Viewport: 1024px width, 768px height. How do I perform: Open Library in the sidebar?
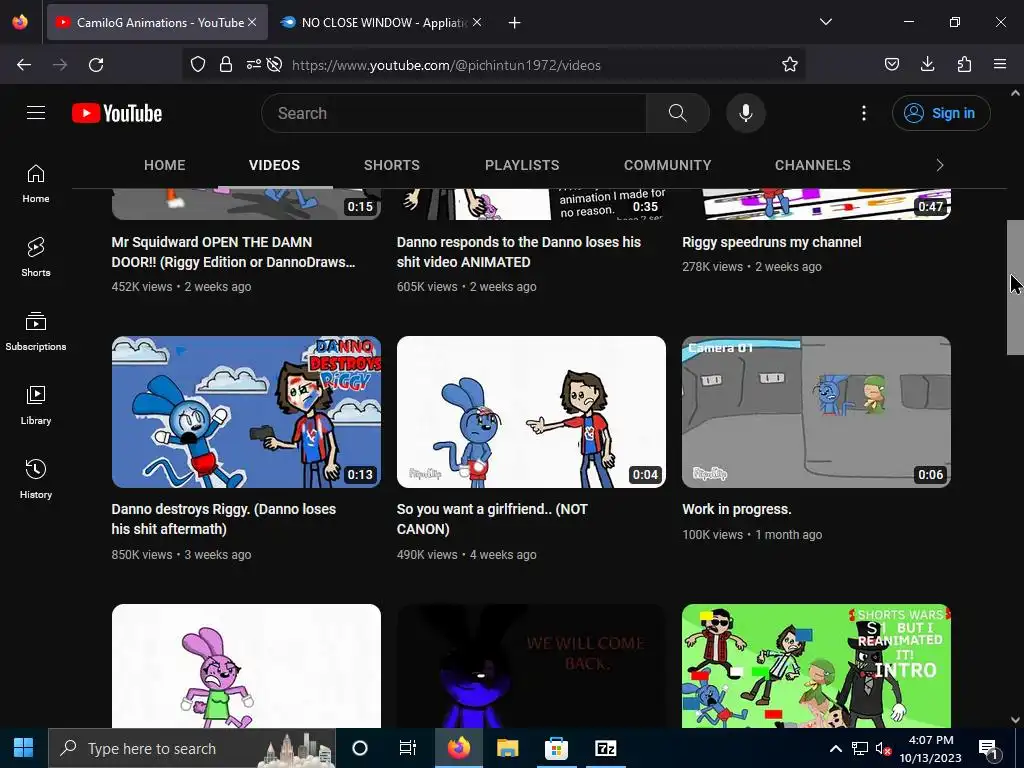[36, 406]
